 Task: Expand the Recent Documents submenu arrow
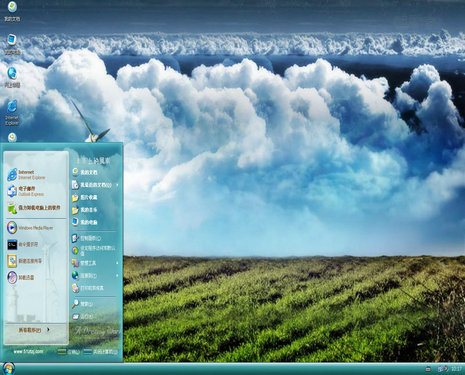pyautogui.click(x=117, y=185)
